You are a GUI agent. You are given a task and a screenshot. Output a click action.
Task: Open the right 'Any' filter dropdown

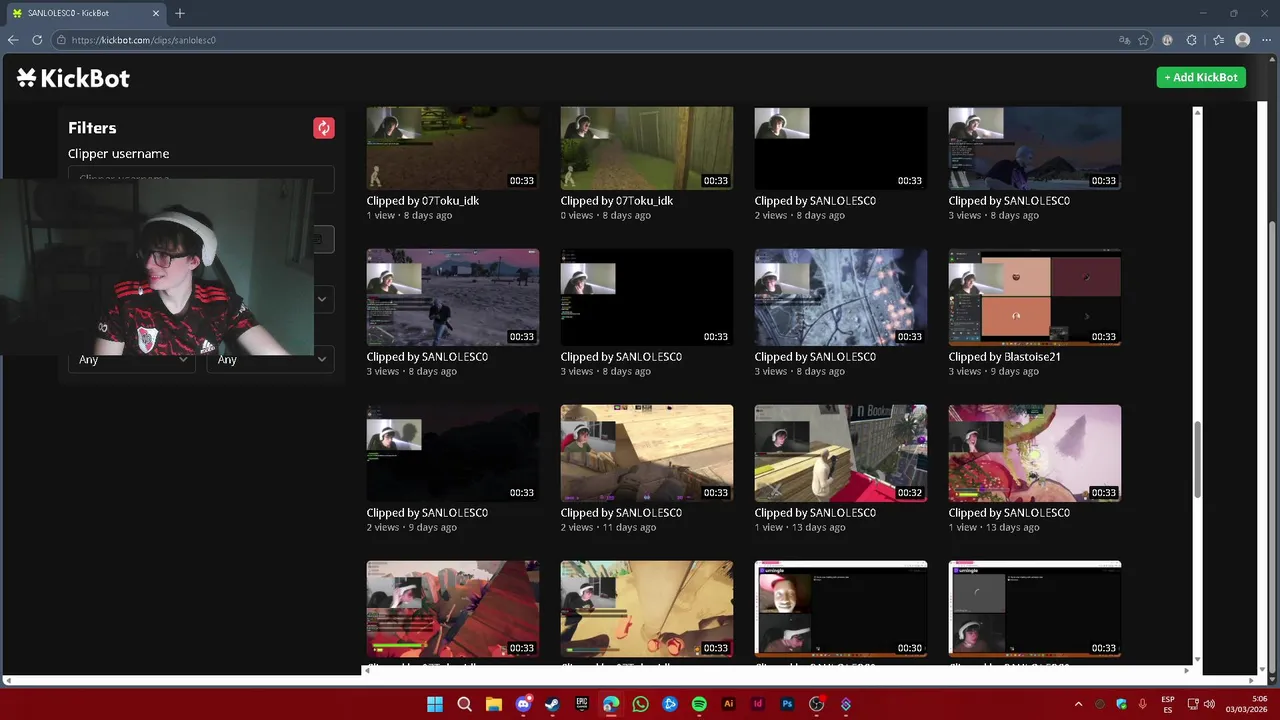point(270,359)
